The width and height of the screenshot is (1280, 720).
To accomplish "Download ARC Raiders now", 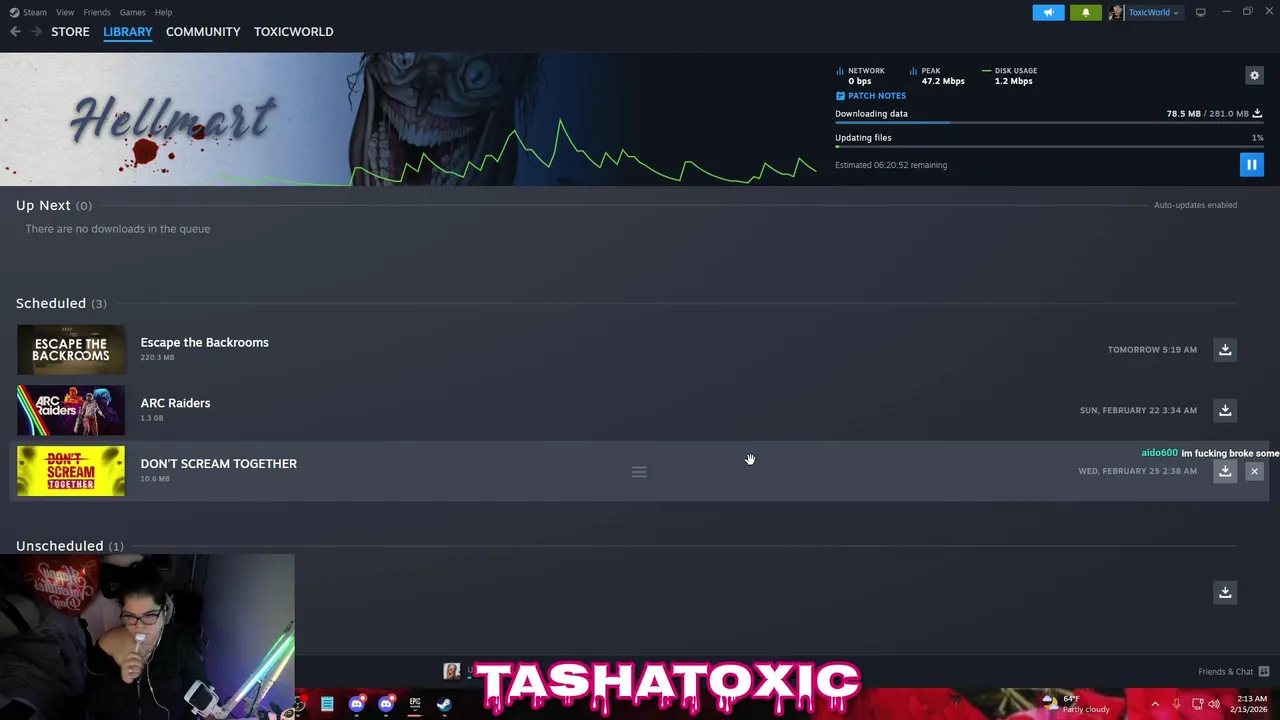I will point(1225,410).
